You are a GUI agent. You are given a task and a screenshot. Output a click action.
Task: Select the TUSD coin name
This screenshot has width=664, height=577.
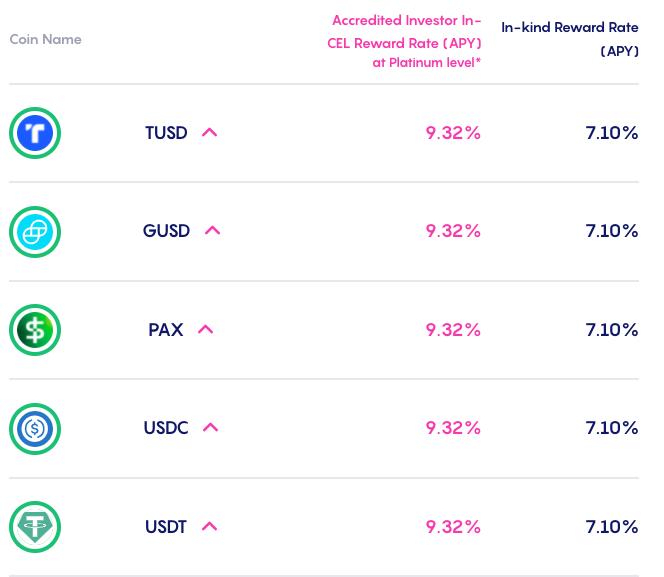point(166,133)
